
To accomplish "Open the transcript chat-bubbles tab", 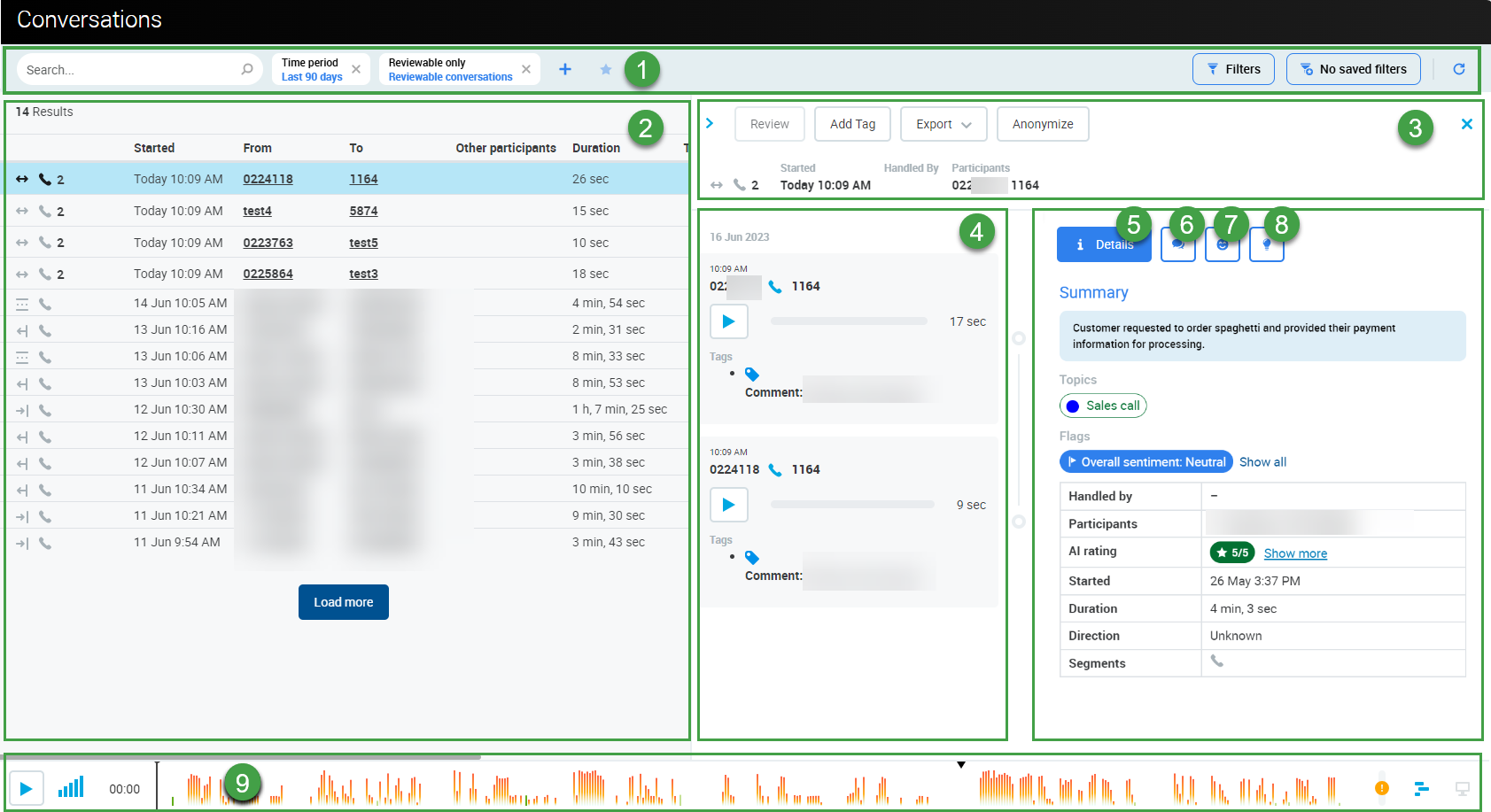I will [x=1177, y=245].
